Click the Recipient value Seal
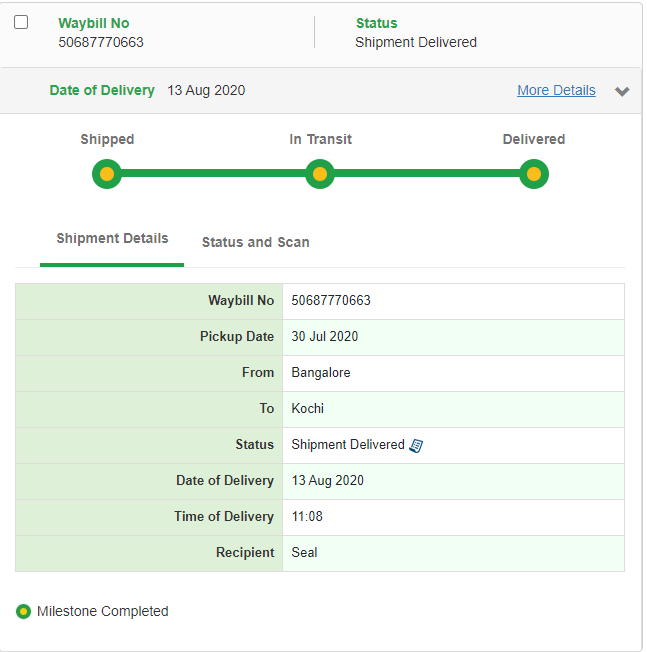 tap(304, 552)
